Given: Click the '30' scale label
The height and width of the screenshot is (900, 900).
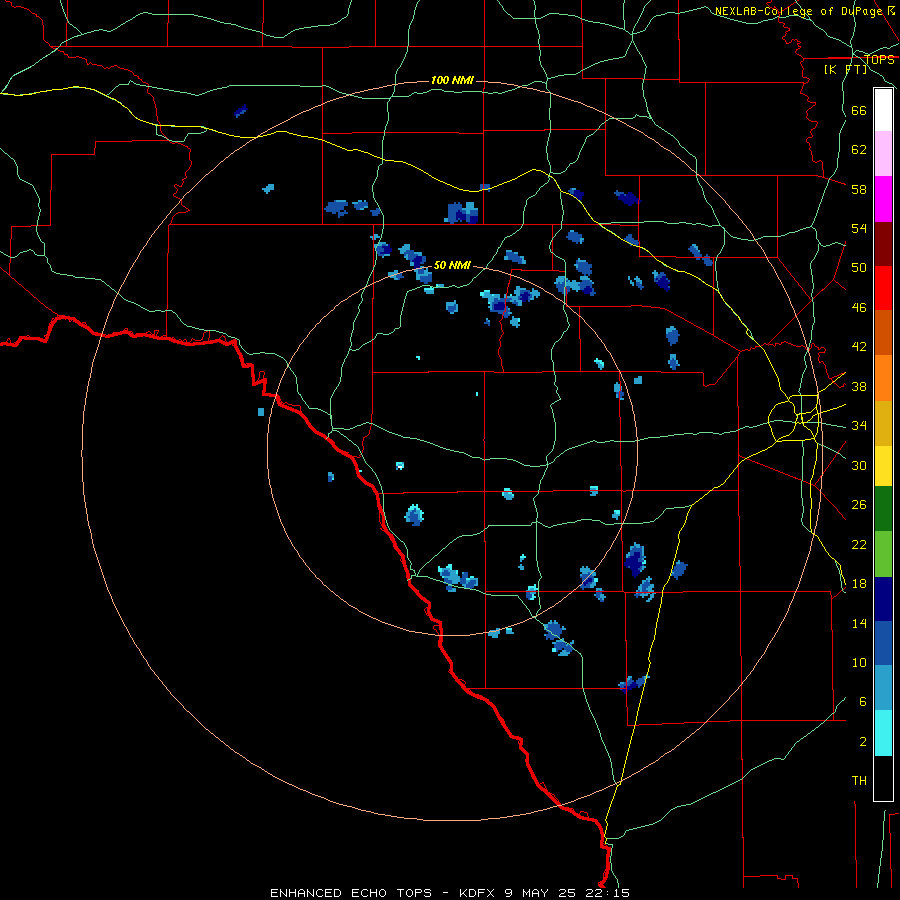Looking at the screenshot, I should point(859,465).
